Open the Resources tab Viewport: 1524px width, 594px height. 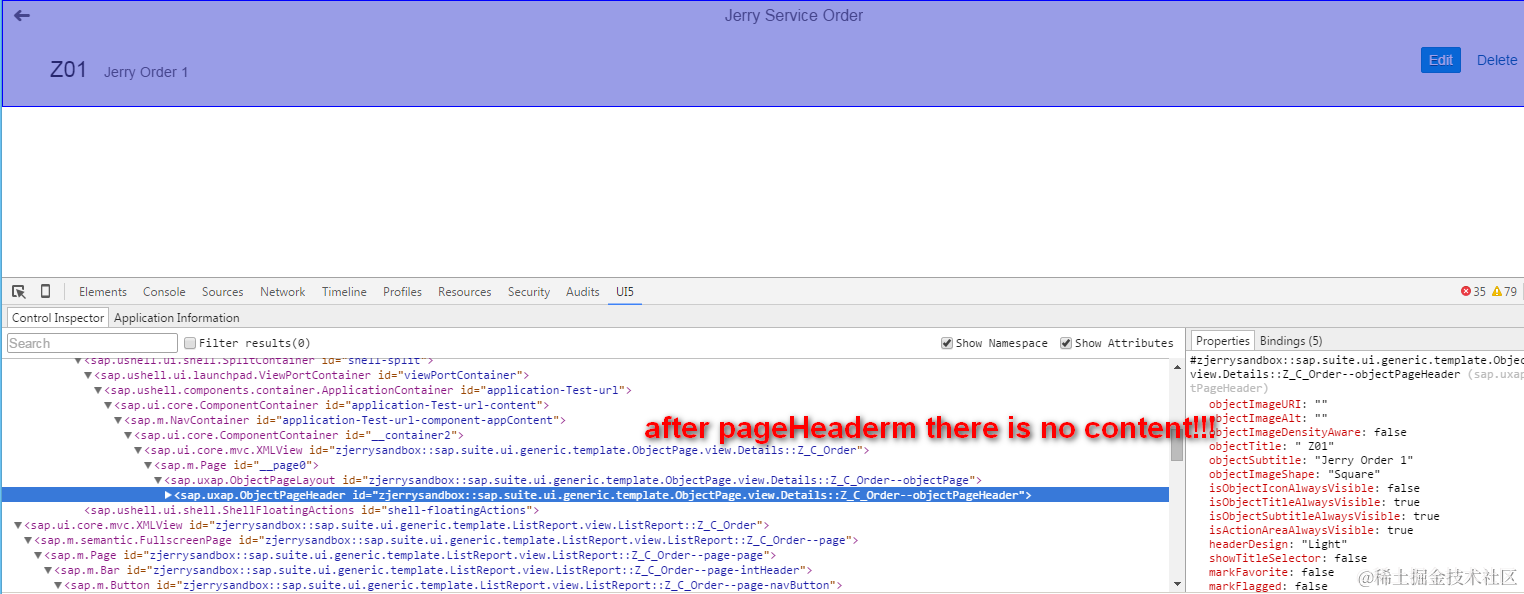[x=465, y=292]
